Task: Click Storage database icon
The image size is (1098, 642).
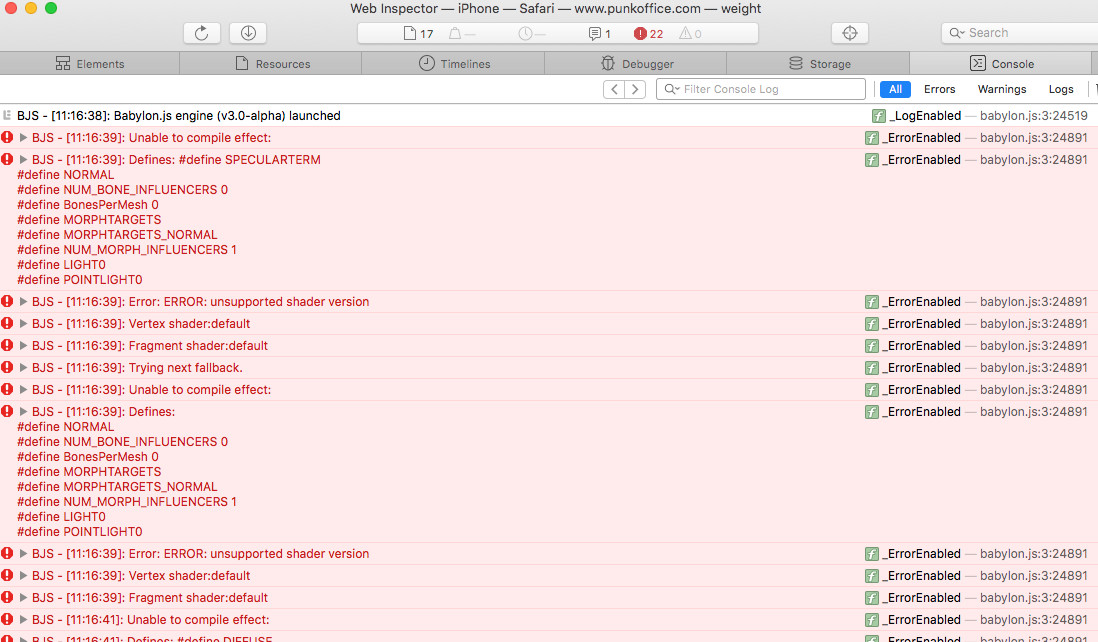Action: click(x=795, y=64)
